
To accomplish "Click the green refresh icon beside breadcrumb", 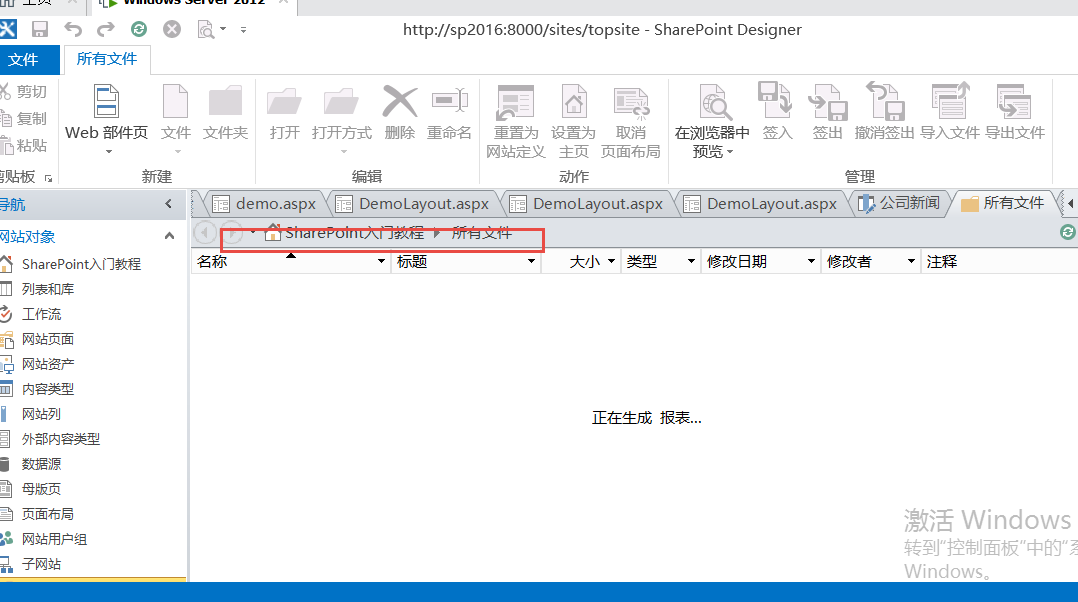I will pyautogui.click(x=1067, y=232).
